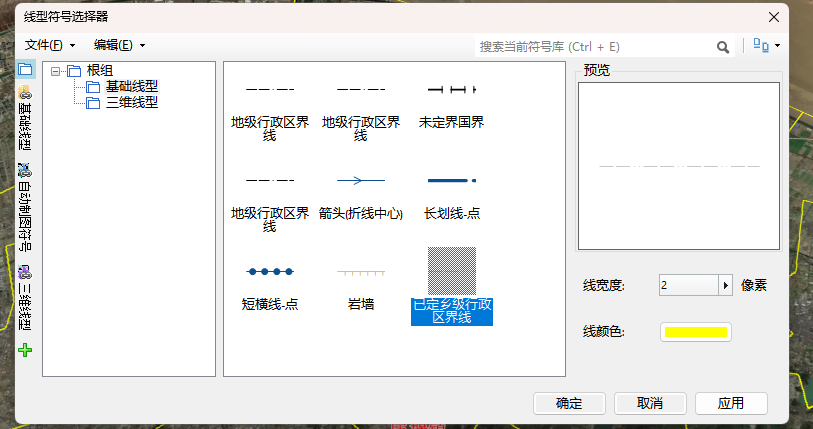Select the highlighted 已定乡级行政区界线 symbol
The image size is (813, 429).
pos(452,286)
